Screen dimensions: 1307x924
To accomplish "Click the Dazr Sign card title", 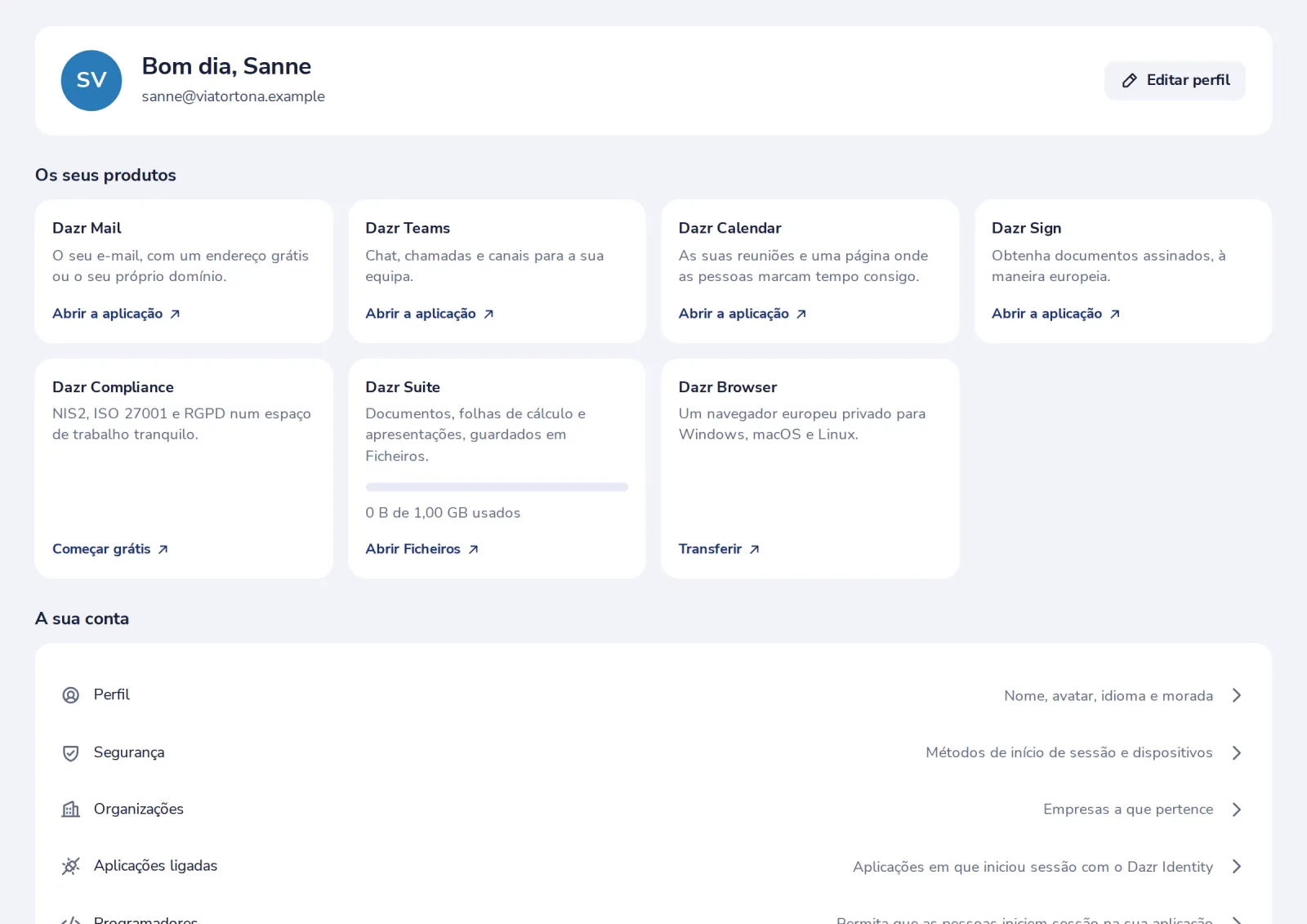I will coord(1026,228).
